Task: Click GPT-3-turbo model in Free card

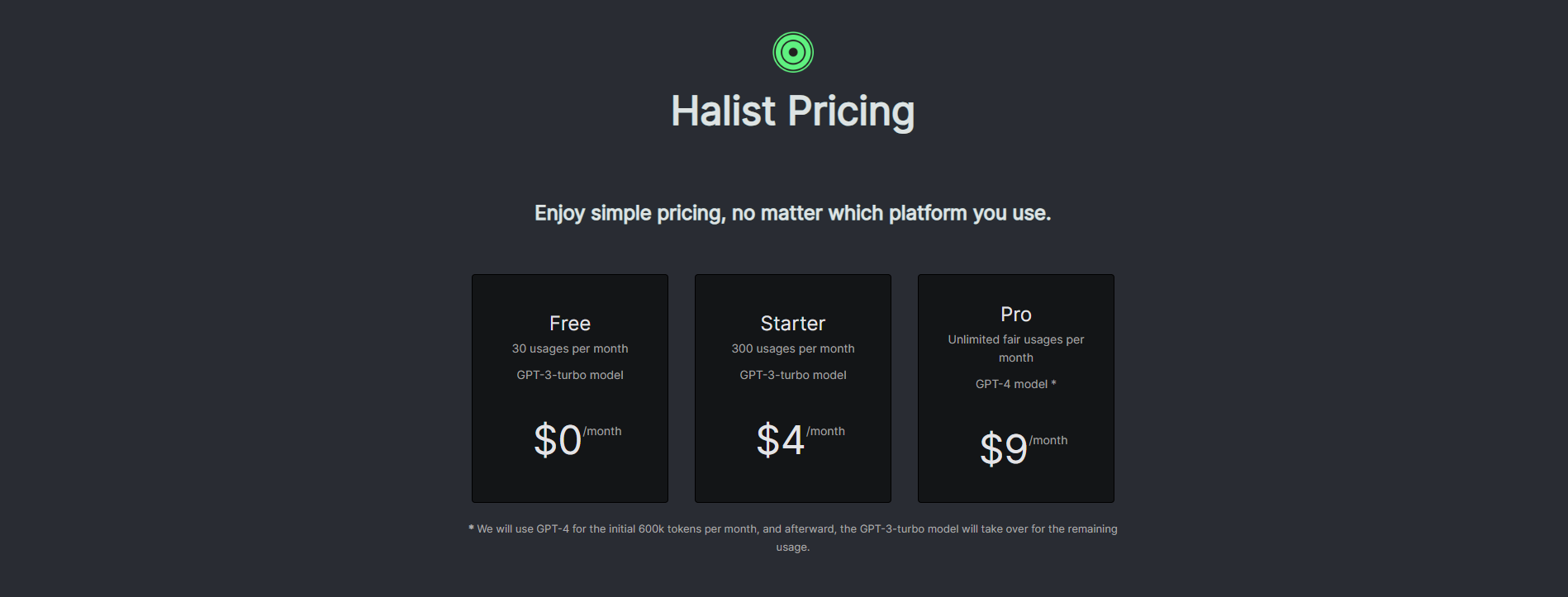Action: click(570, 375)
